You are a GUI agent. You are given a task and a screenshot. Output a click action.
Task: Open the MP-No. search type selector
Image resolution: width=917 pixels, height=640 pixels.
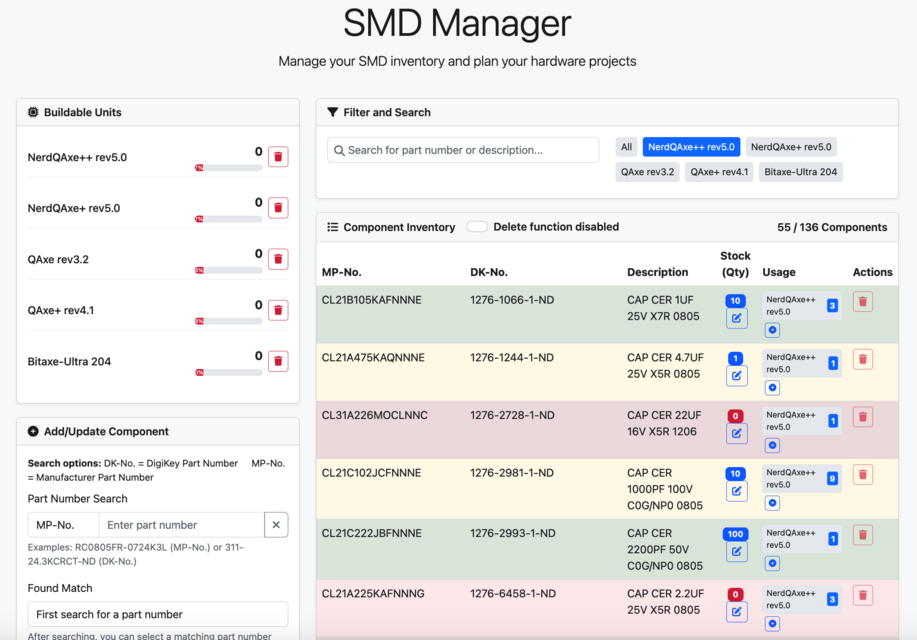point(62,524)
